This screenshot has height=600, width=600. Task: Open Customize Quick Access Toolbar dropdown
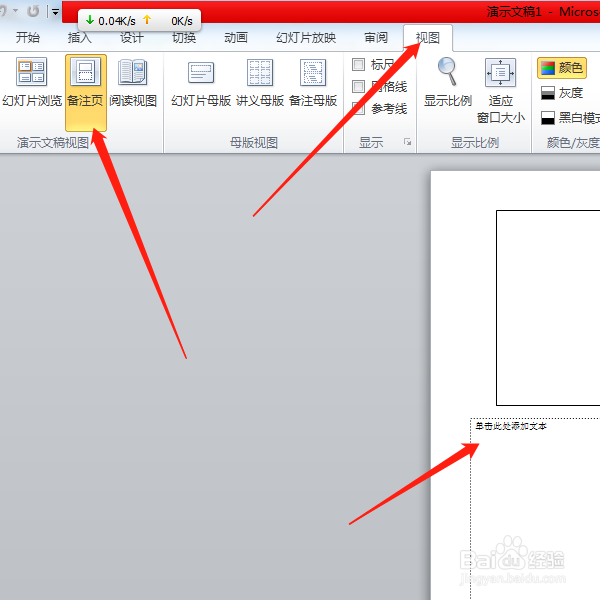tap(55, 12)
